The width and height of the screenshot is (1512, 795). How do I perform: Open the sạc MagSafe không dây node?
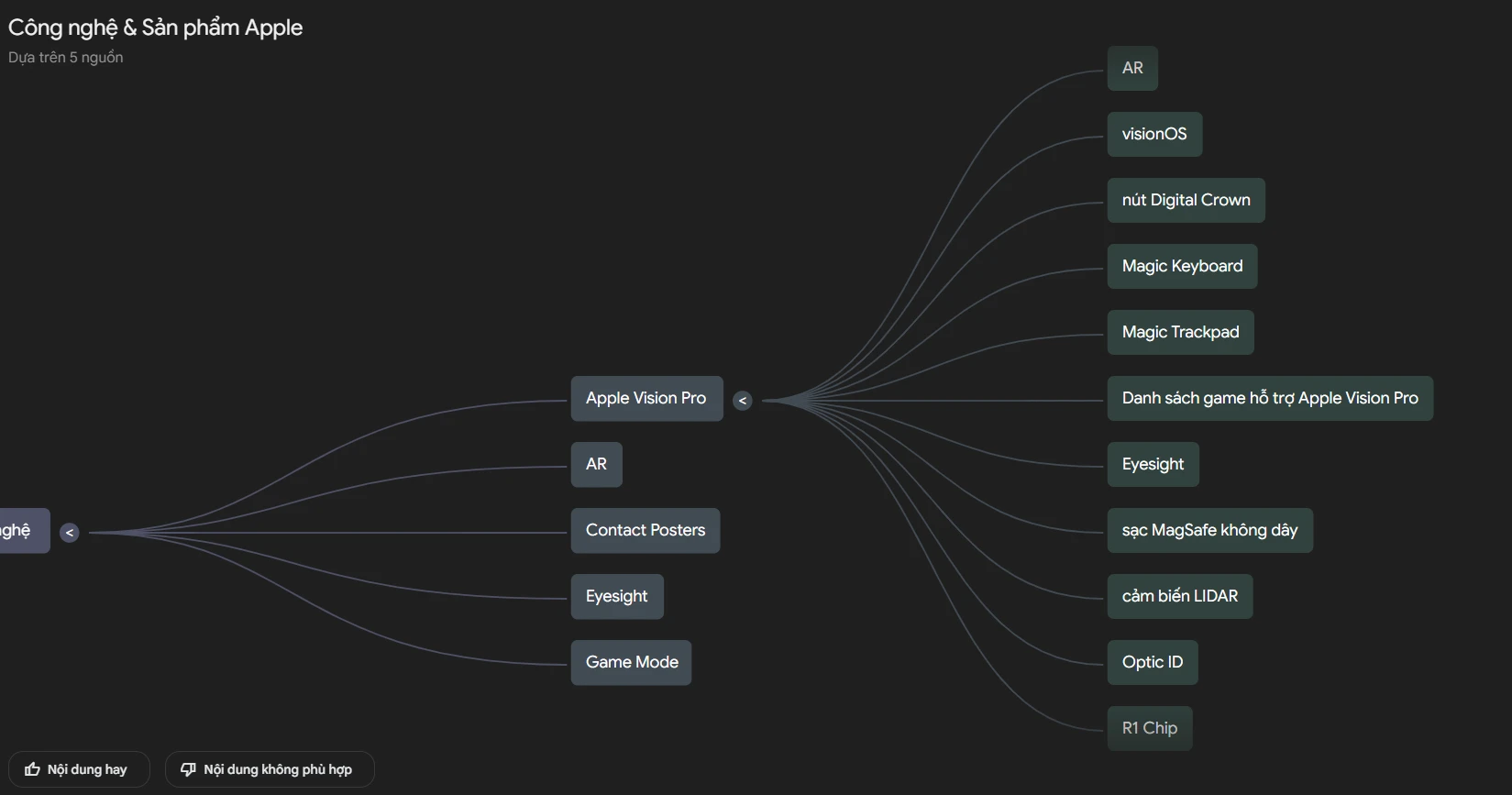coord(1210,531)
